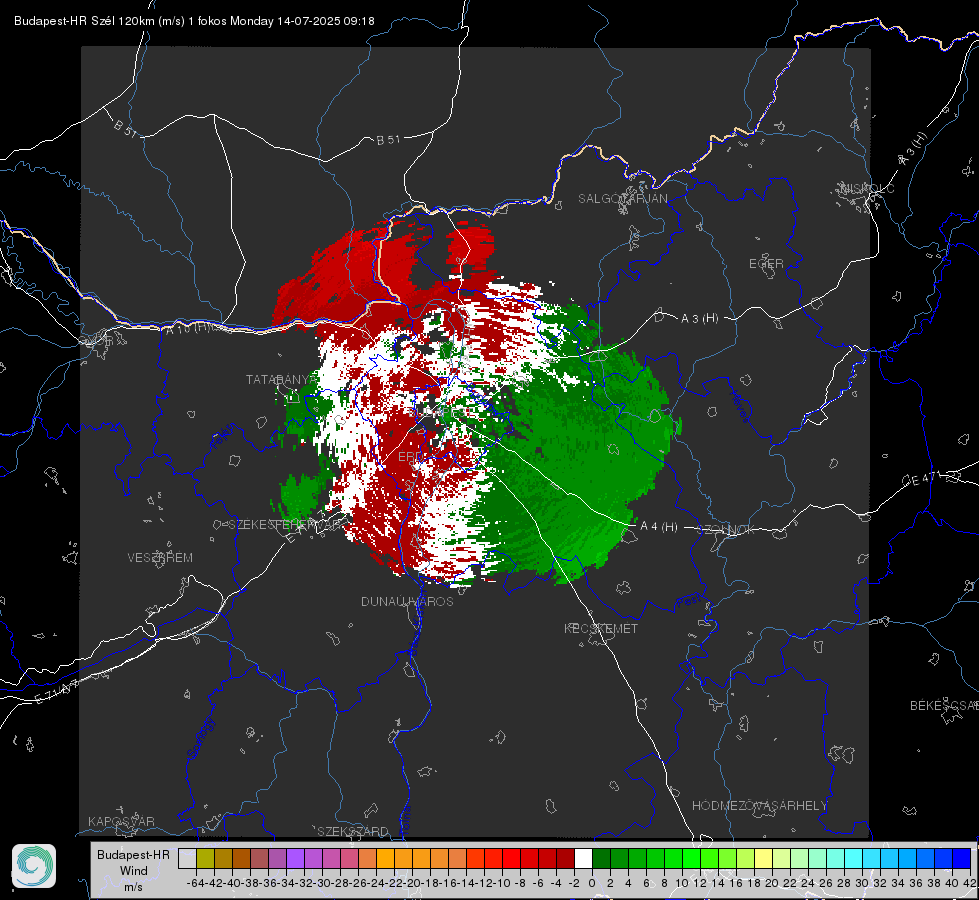Click the legend title Budapest-HR
Screen dimensions: 979x900
click(133, 854)
